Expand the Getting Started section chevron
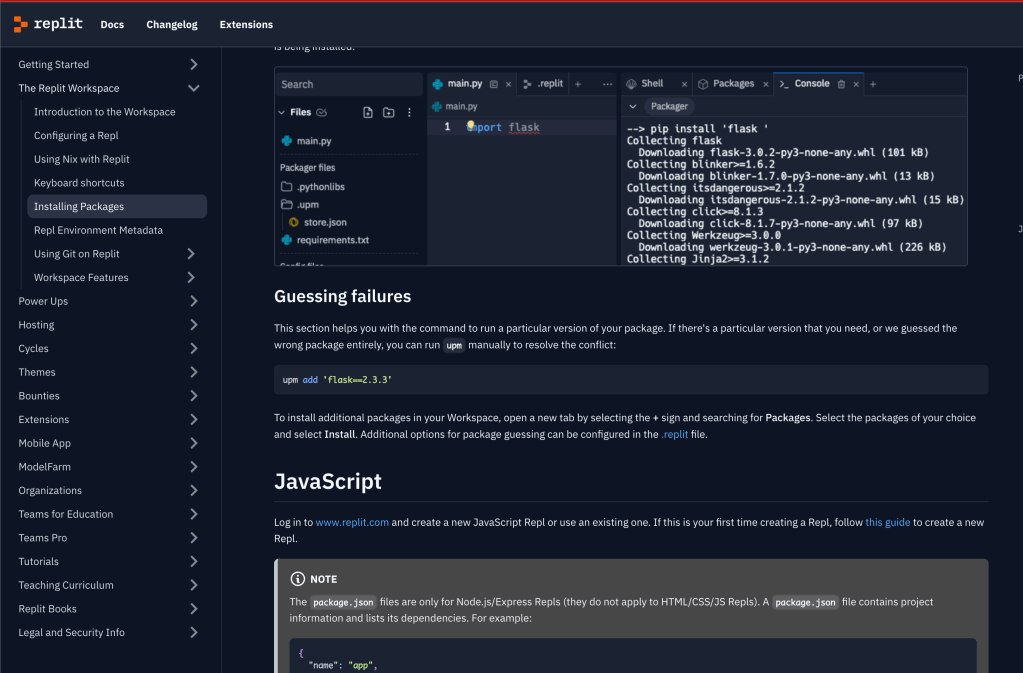The width and height of the screenshot is (1023, 673). tap(194, 65)
